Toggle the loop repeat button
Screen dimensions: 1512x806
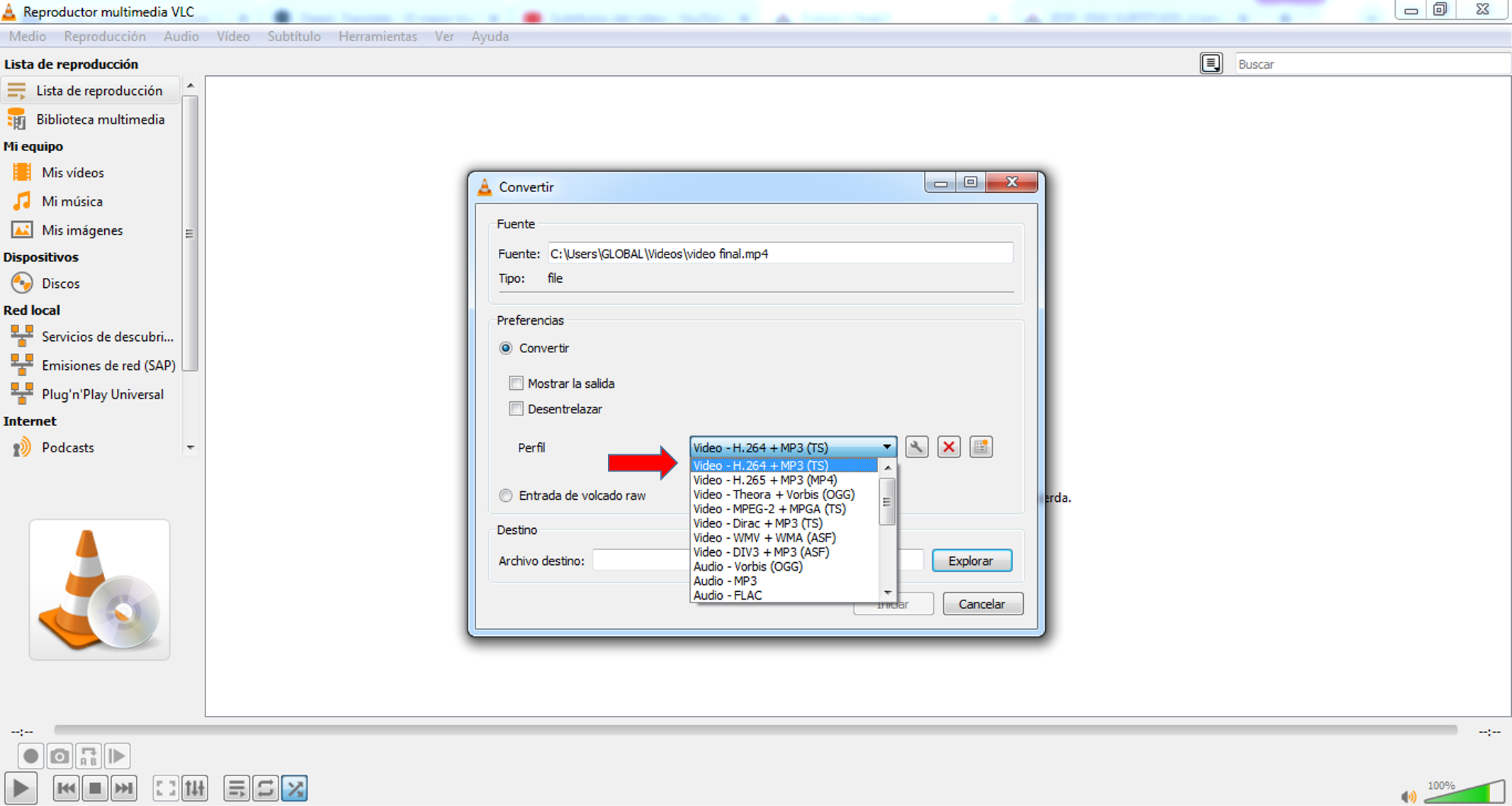click(266, 788)
